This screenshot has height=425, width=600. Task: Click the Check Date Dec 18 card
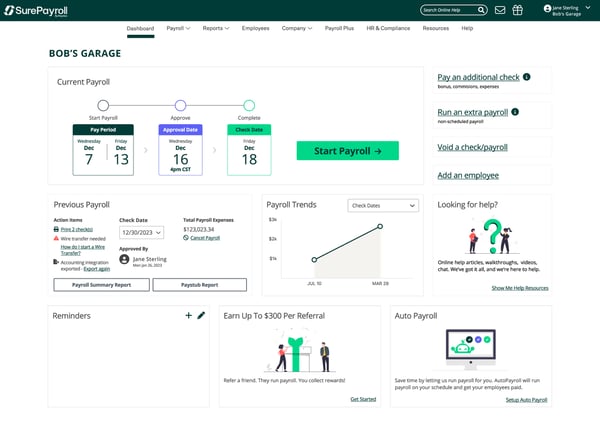pyautogui.click(x=249, y=150)
